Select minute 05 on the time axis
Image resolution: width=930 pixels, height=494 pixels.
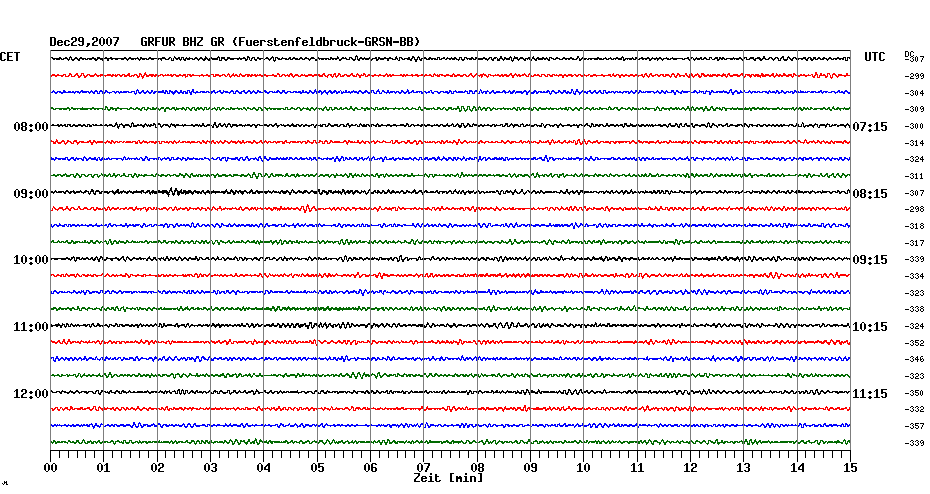point(317,468)
